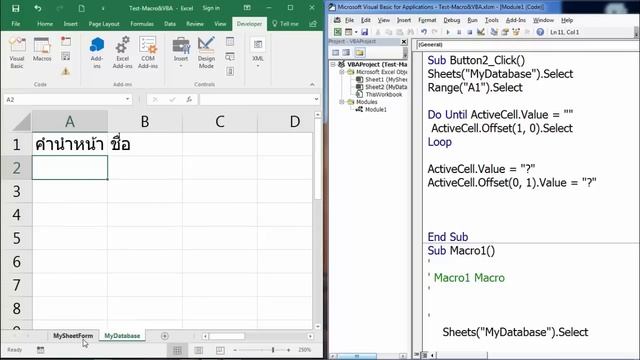Toggle Design Mode in Excel ribbon
This screenshot has height=360, width=640.
tap(206, 53)
